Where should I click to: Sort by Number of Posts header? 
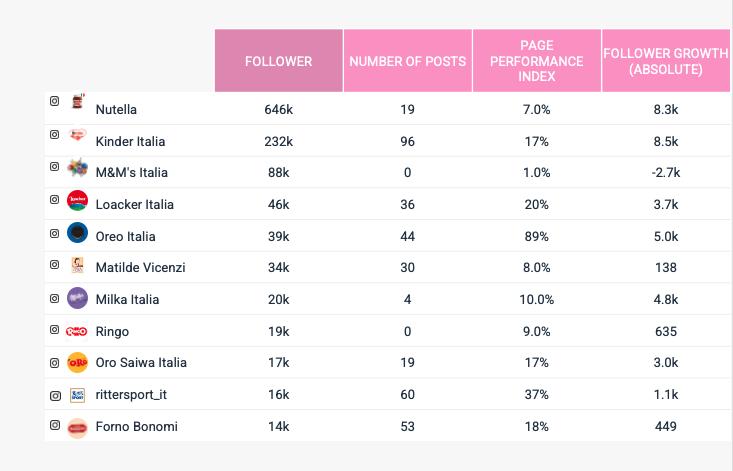pos(407,61)
